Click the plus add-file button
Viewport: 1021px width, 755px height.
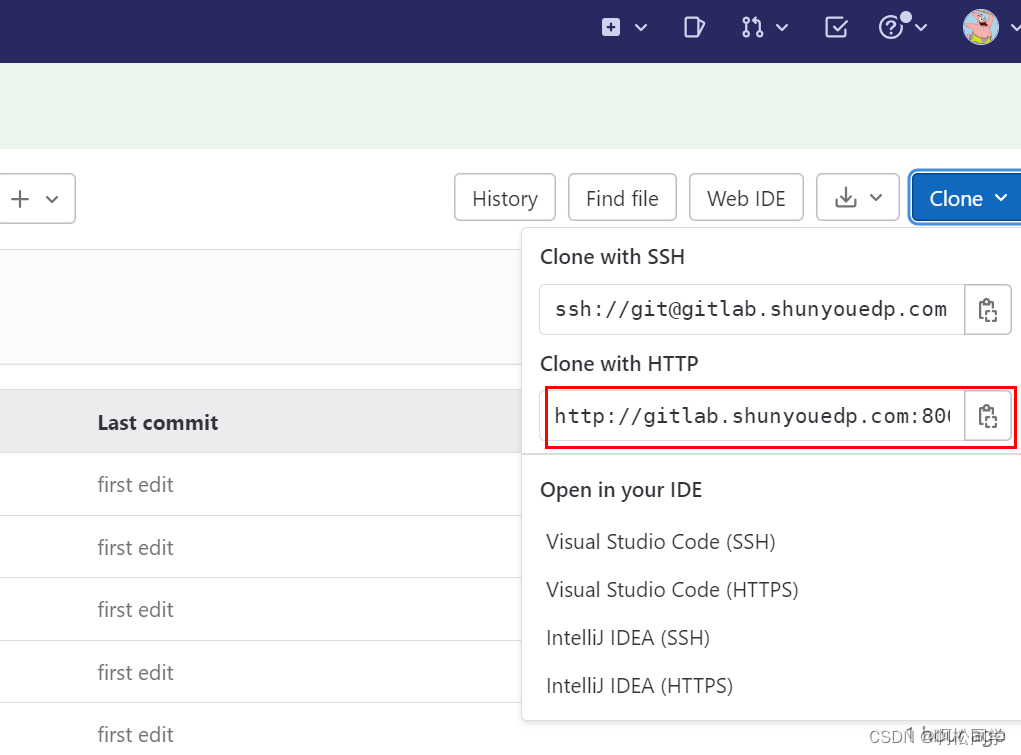tap(20, 199)
